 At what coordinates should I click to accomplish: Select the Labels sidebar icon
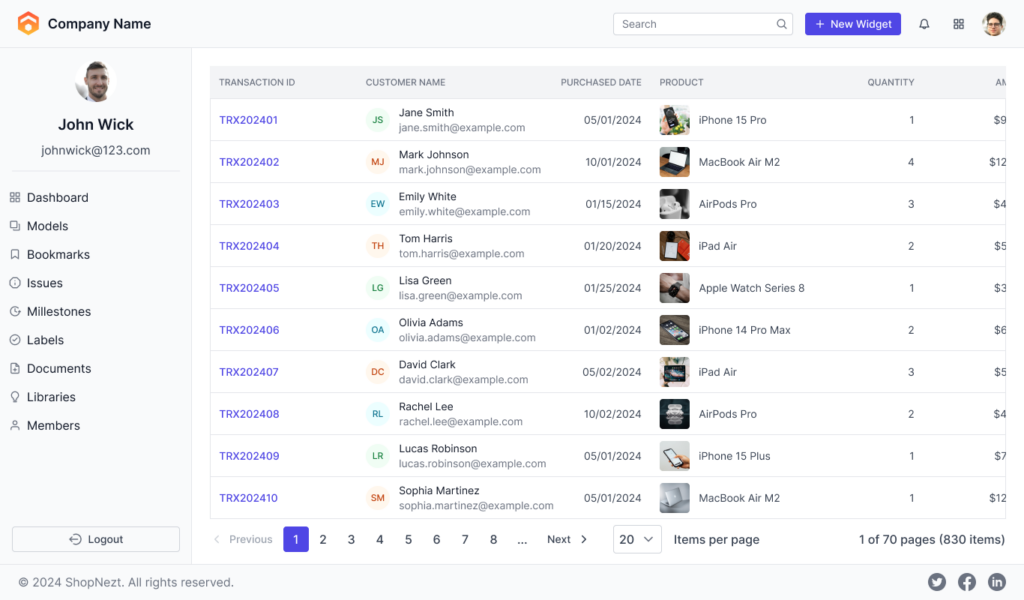click(x=14, y=340)
